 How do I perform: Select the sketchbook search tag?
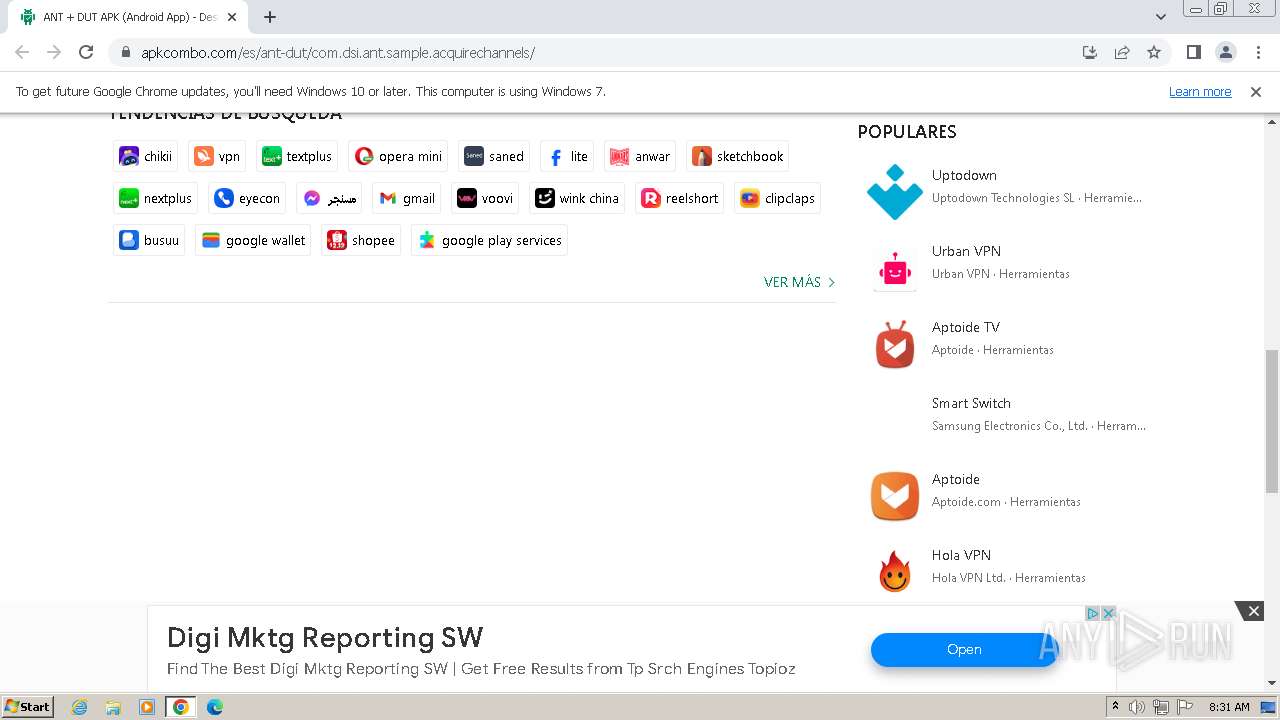click(738, 156)
